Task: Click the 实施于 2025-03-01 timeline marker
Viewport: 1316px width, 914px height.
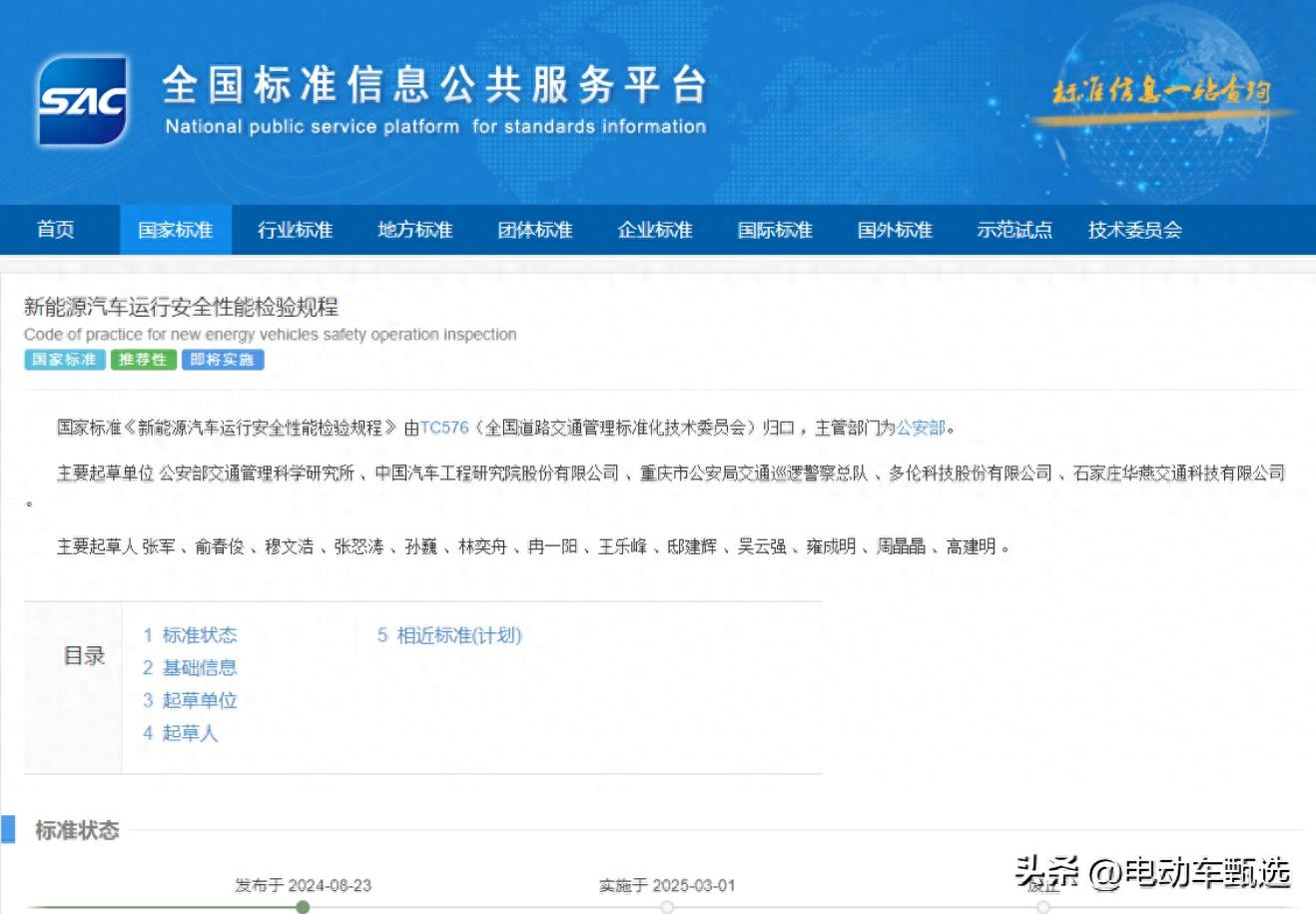Action: pyautogui.click(x=667, y=907)
